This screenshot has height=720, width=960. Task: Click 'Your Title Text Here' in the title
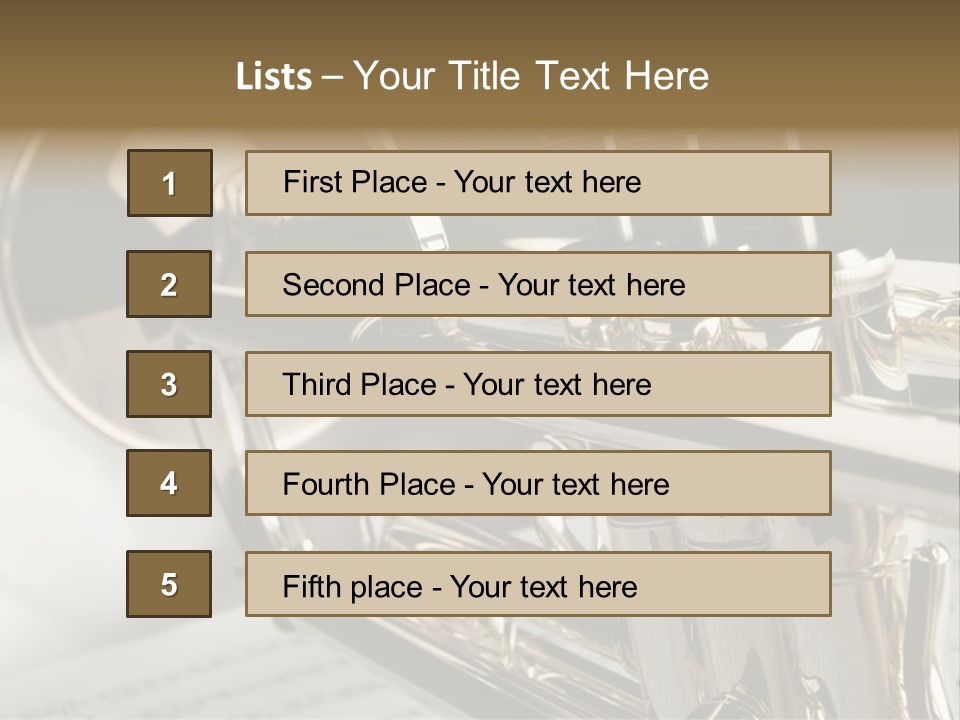[531, 76]
